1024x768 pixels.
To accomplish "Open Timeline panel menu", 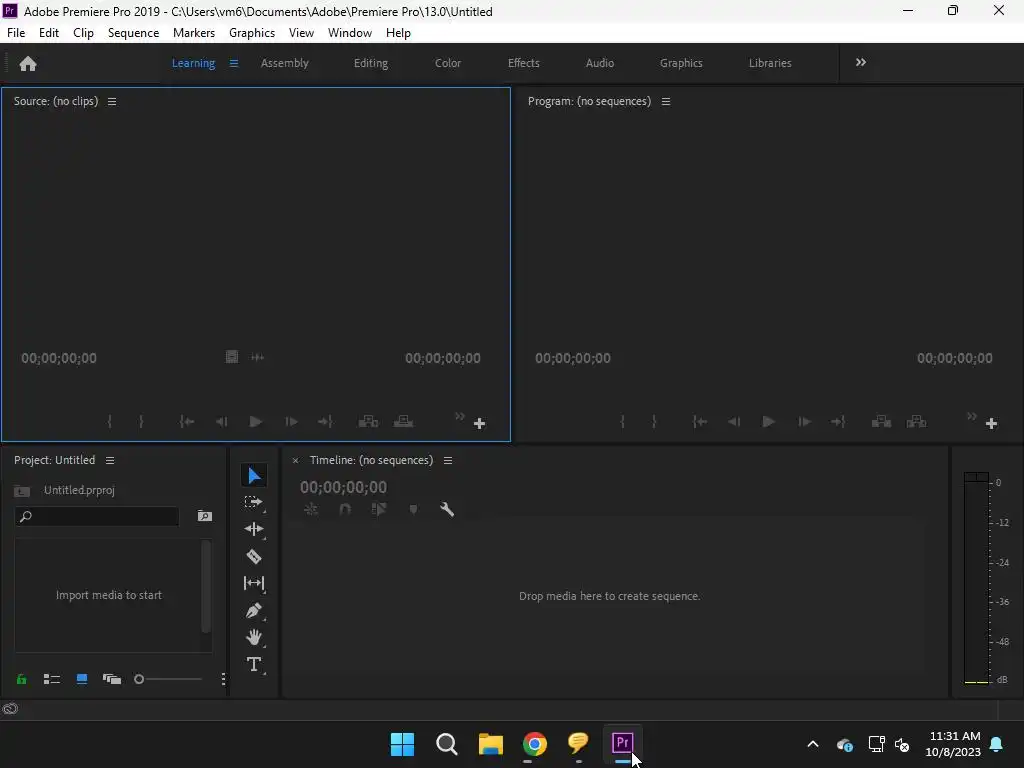I will (447, 460).
